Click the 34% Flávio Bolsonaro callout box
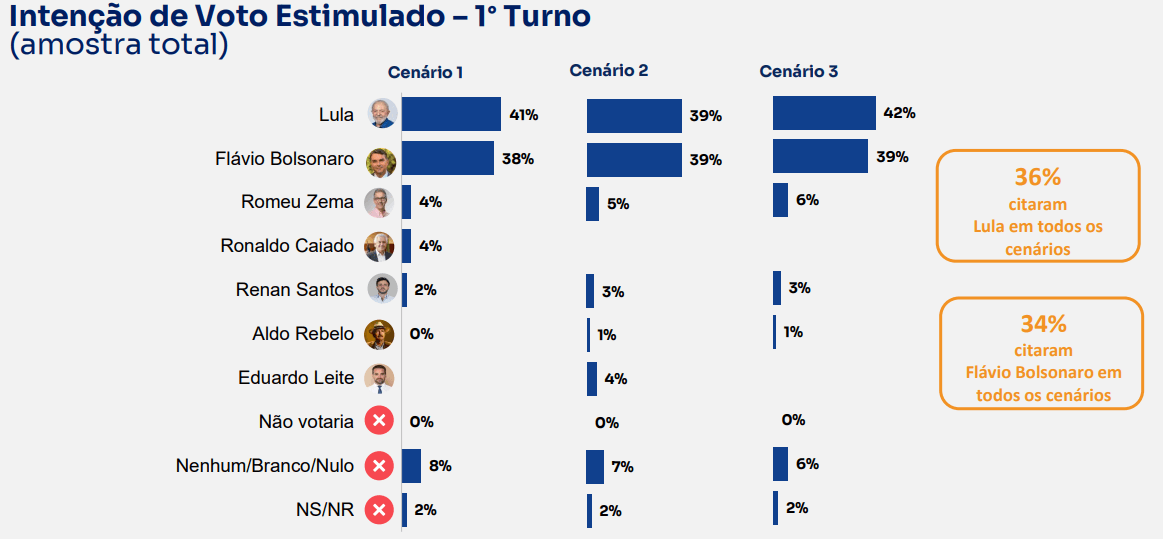This screenshot has width=1163, height=539. 1040,353
